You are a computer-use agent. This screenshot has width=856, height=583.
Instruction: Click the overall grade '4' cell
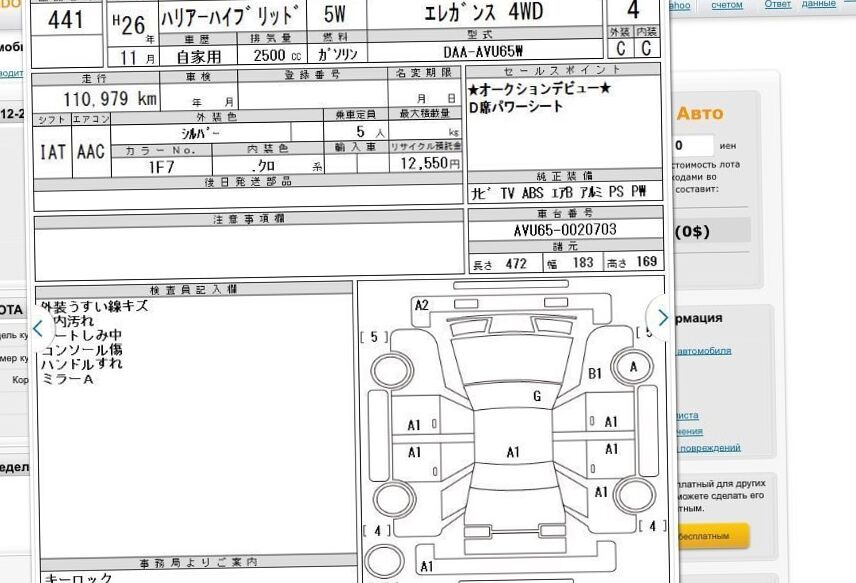[x=633, y=10]
